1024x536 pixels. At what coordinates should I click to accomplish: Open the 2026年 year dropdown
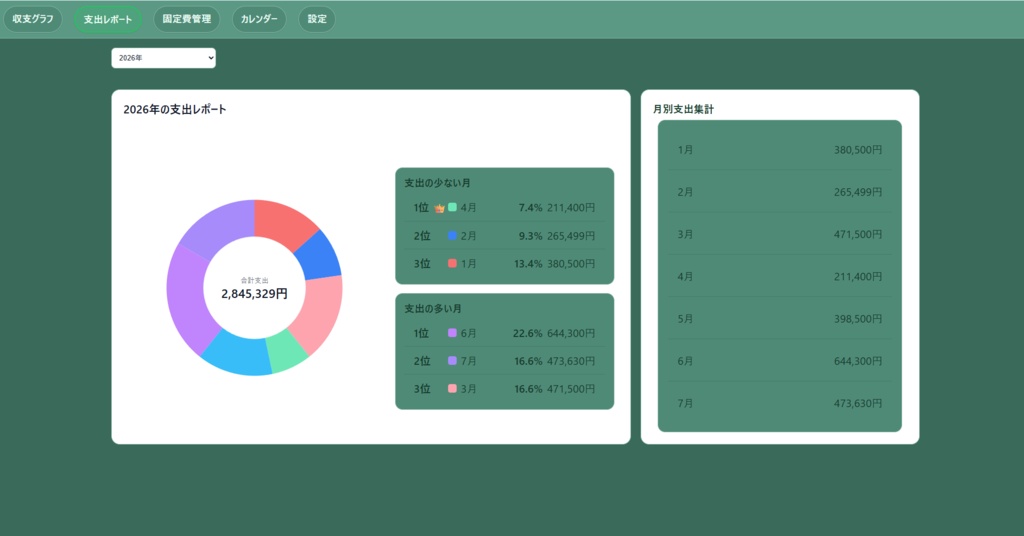click(163, 58)
